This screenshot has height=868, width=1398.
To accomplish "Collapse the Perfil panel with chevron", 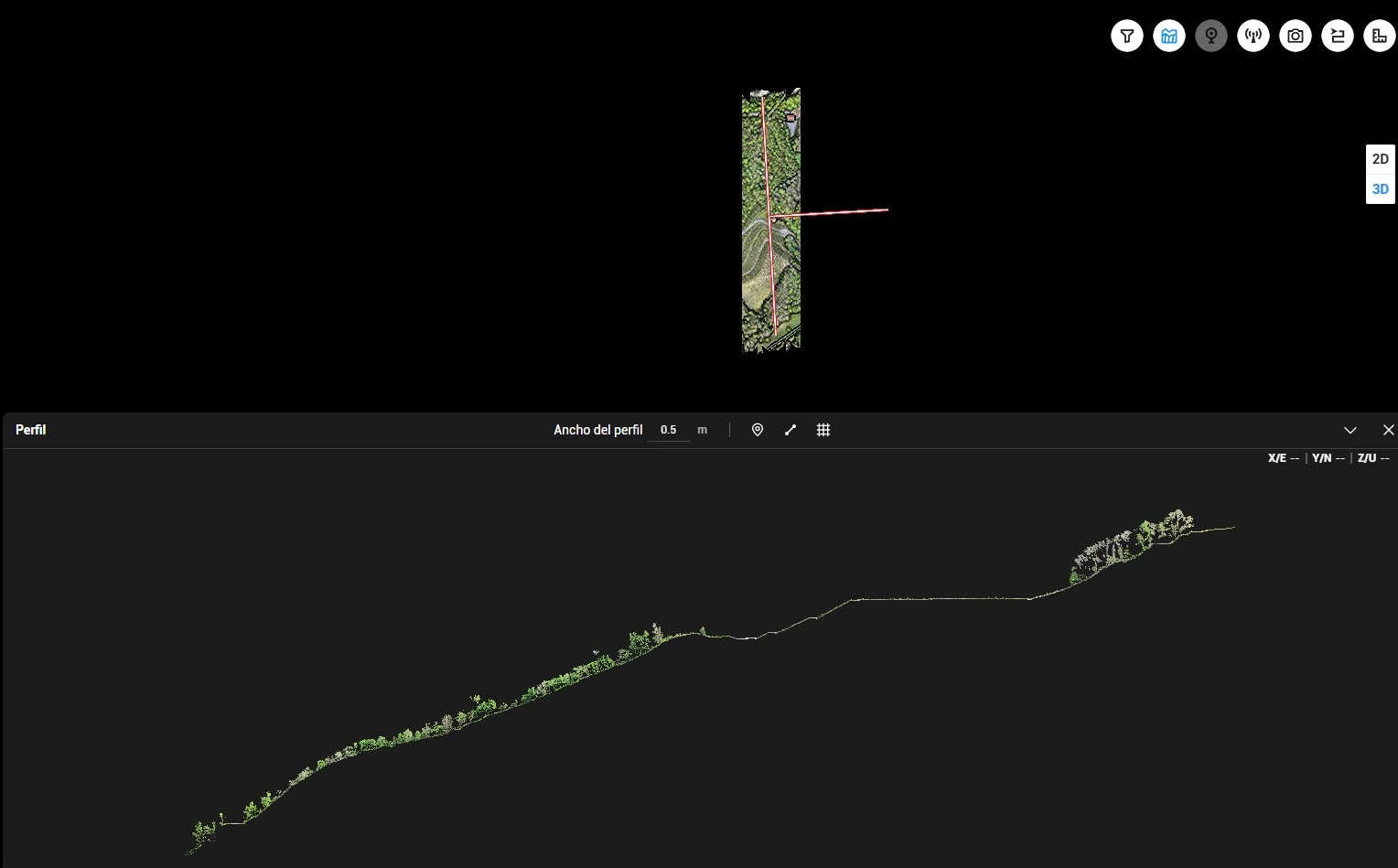I will tap(1350, 430).
